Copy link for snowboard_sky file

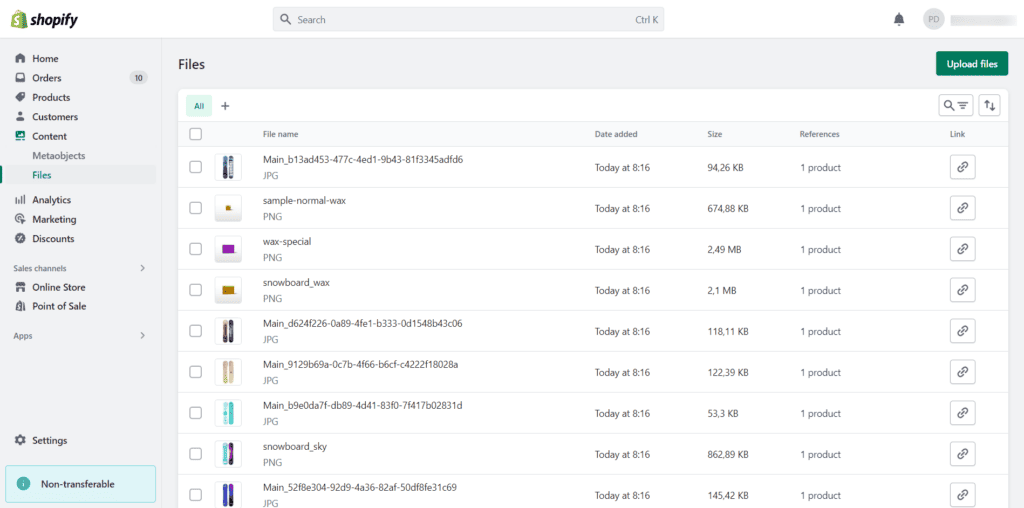coord(962,454)
